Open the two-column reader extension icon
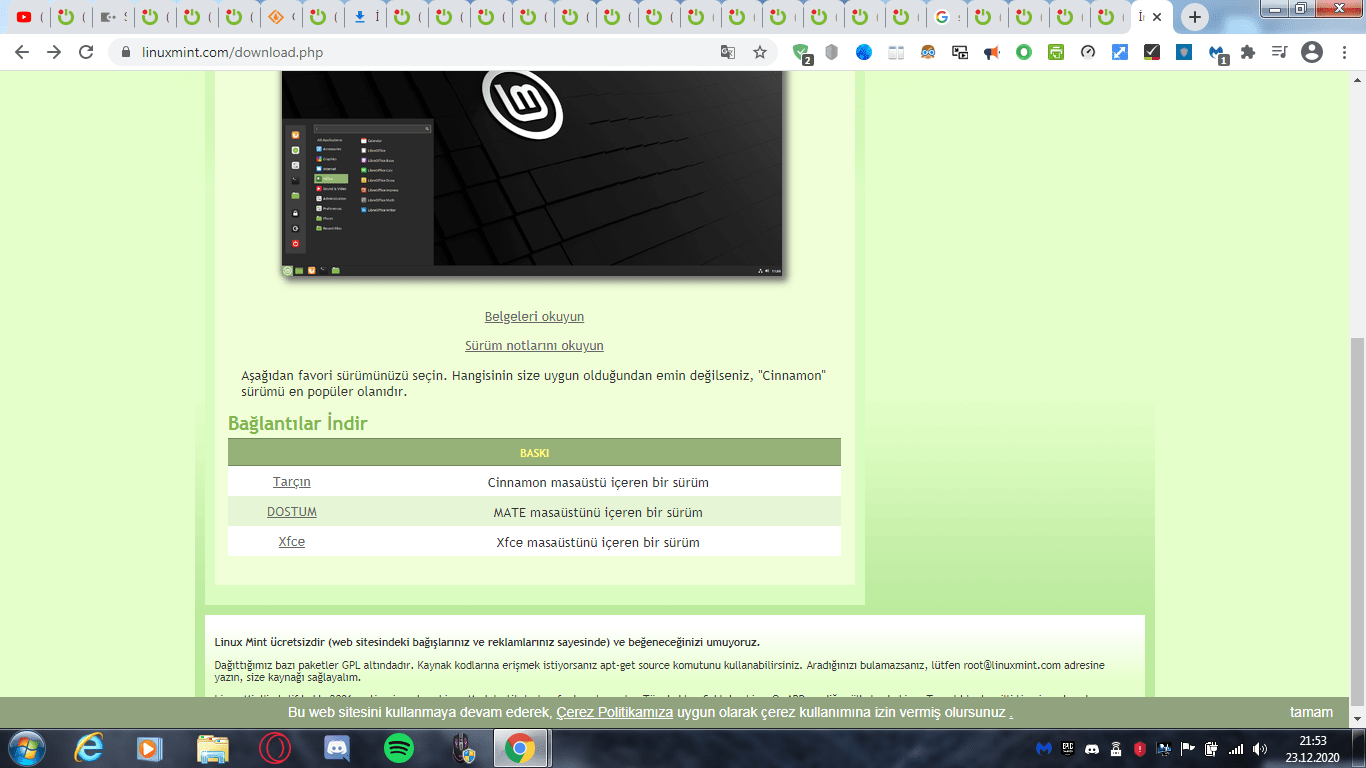Viewport: 1366px width, 768px height. click(x=895, y=52)
